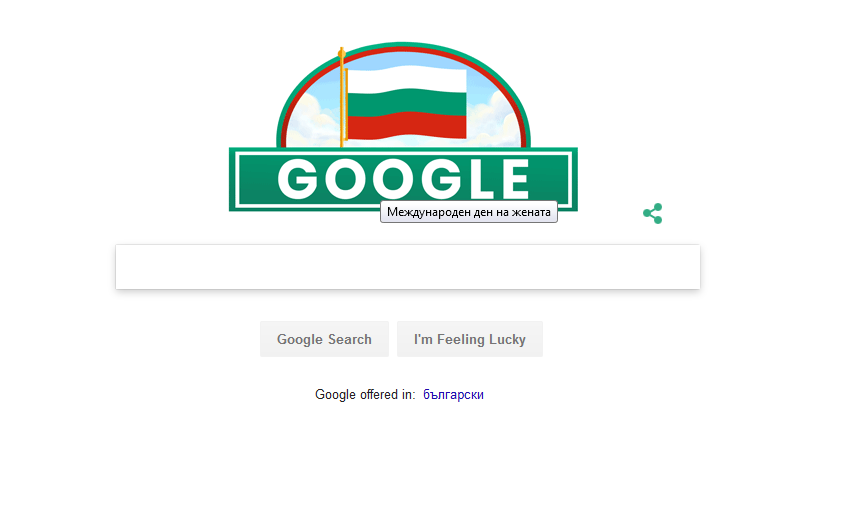848x506 pixels.
Task: Click the I'm Feeling Lucky button
Action: pos(470,339)
